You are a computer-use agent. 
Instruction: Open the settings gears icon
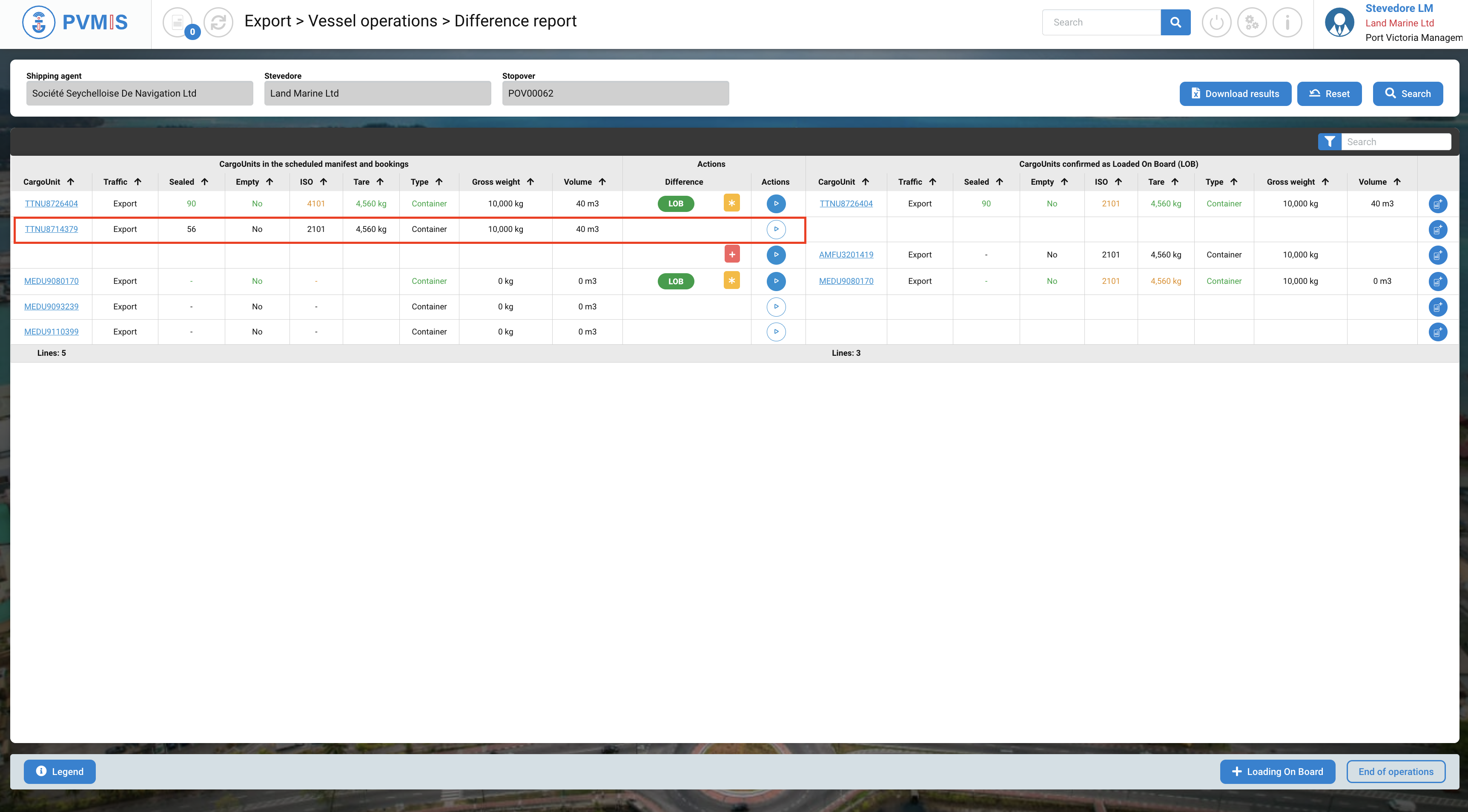coord(1251,23)
